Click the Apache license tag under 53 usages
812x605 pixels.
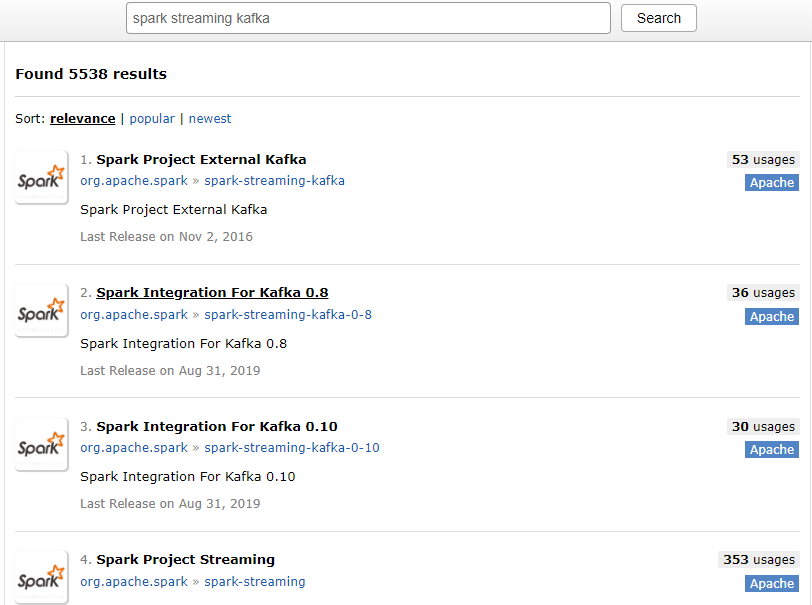coord(772,182)
